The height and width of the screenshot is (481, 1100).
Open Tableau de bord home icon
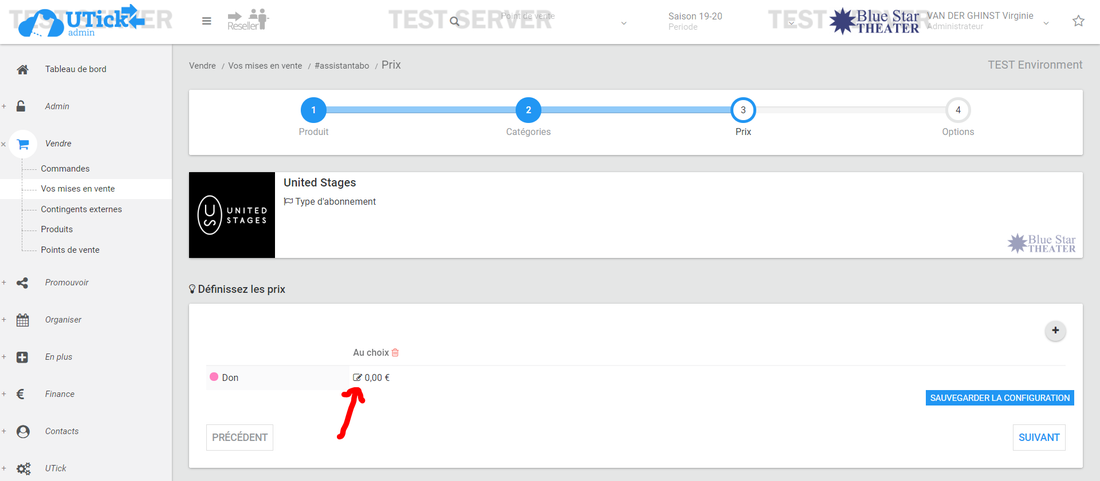(x=22, y=69)
